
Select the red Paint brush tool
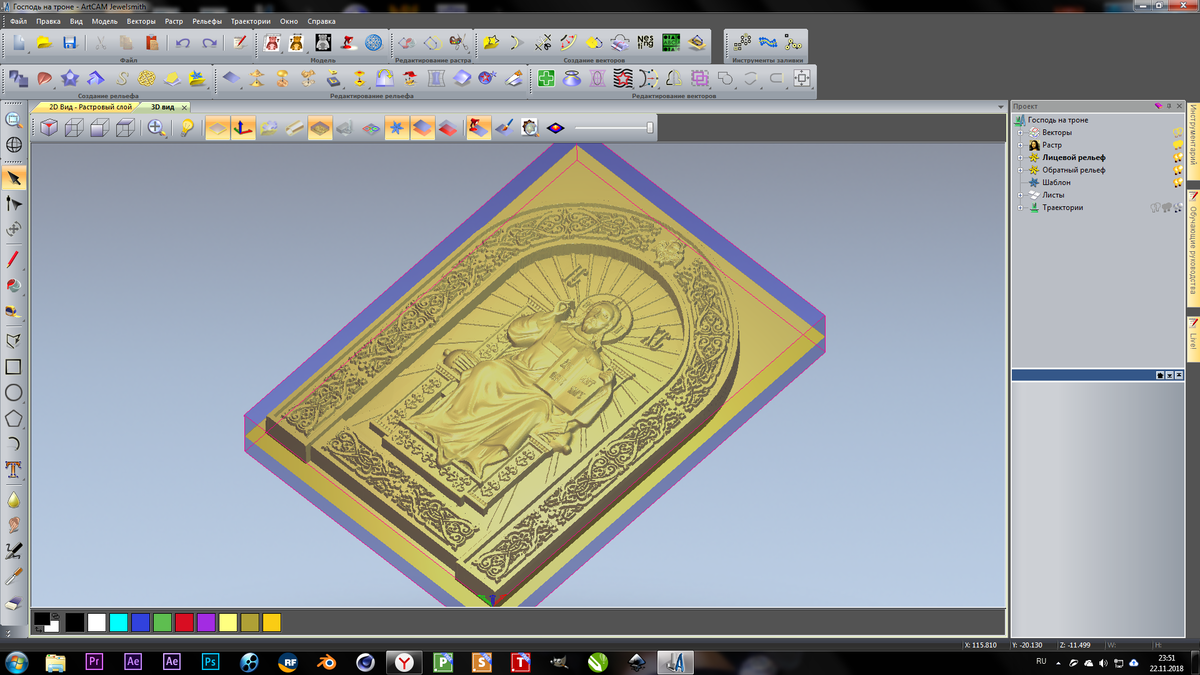(14, 259)
